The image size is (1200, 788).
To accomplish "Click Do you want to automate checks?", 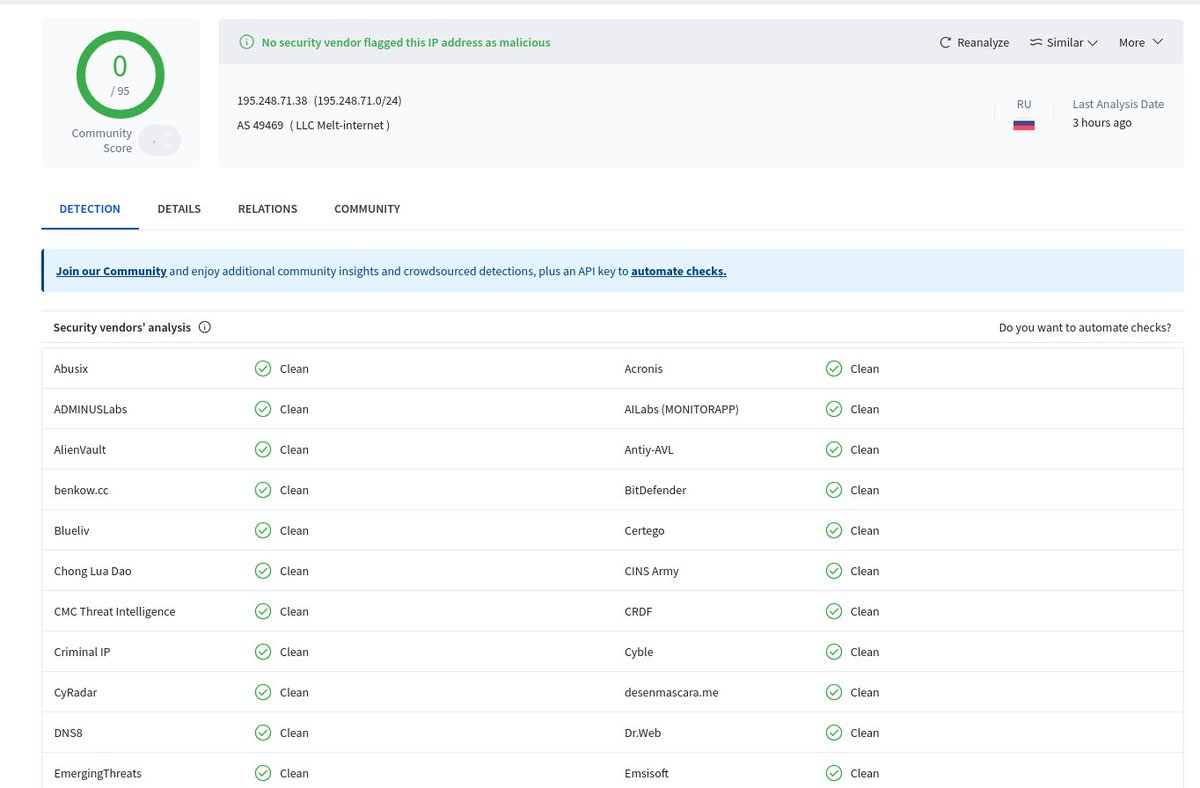I will [x=1085, y=328].
